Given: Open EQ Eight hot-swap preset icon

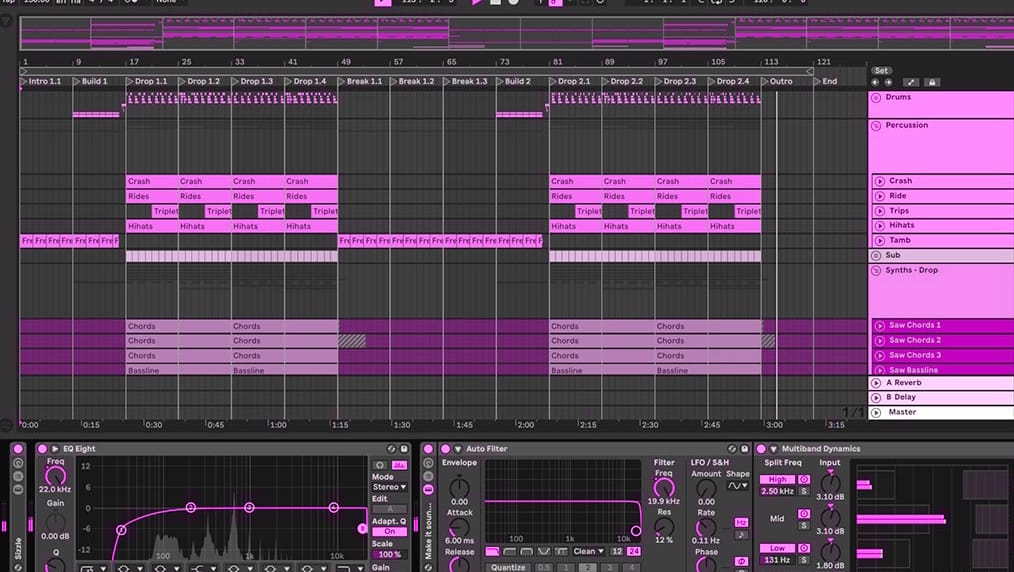Looking at the screenshot, I should (x=391, y=449).
